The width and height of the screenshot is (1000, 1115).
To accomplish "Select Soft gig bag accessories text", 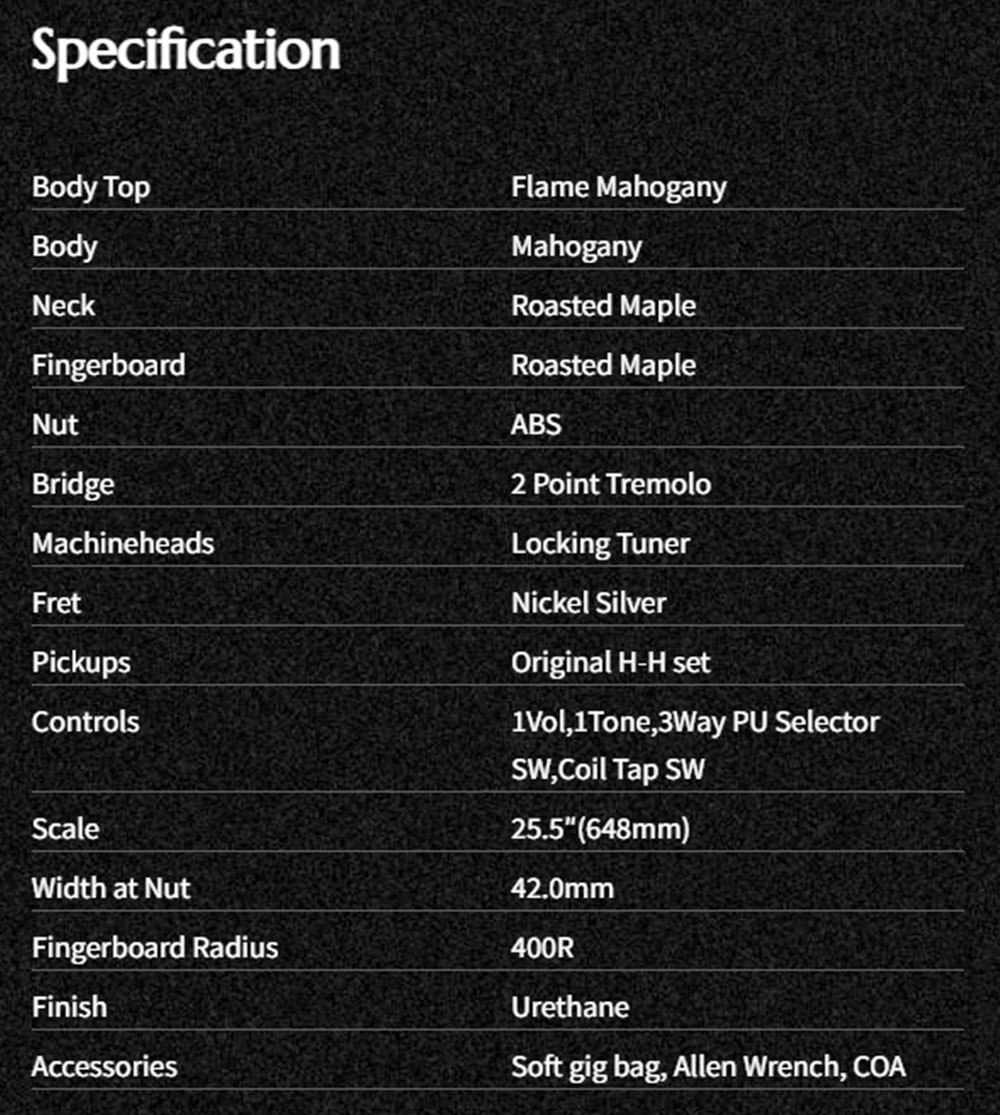I will click(588, 1067).
